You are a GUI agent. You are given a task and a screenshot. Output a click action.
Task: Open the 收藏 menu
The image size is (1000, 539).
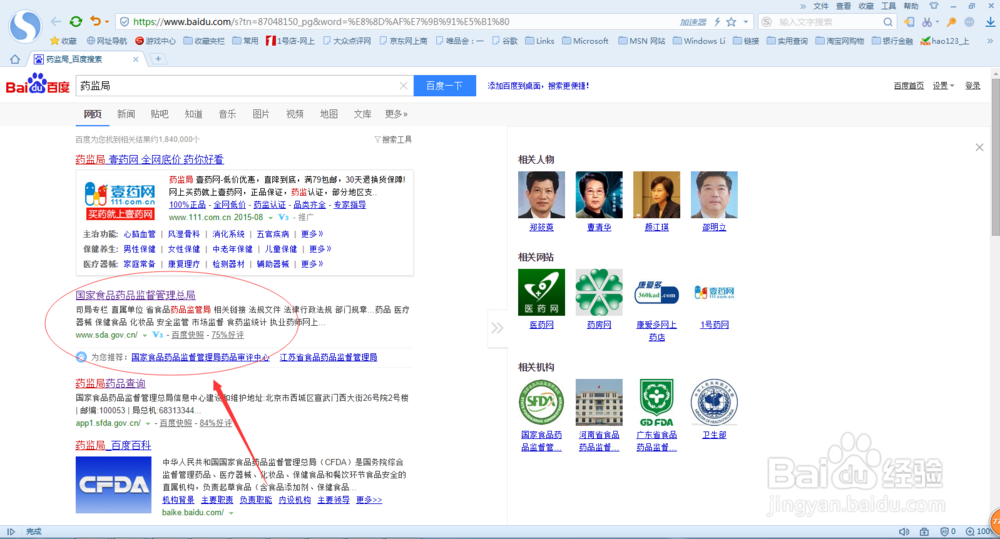(x=865, y=6)
